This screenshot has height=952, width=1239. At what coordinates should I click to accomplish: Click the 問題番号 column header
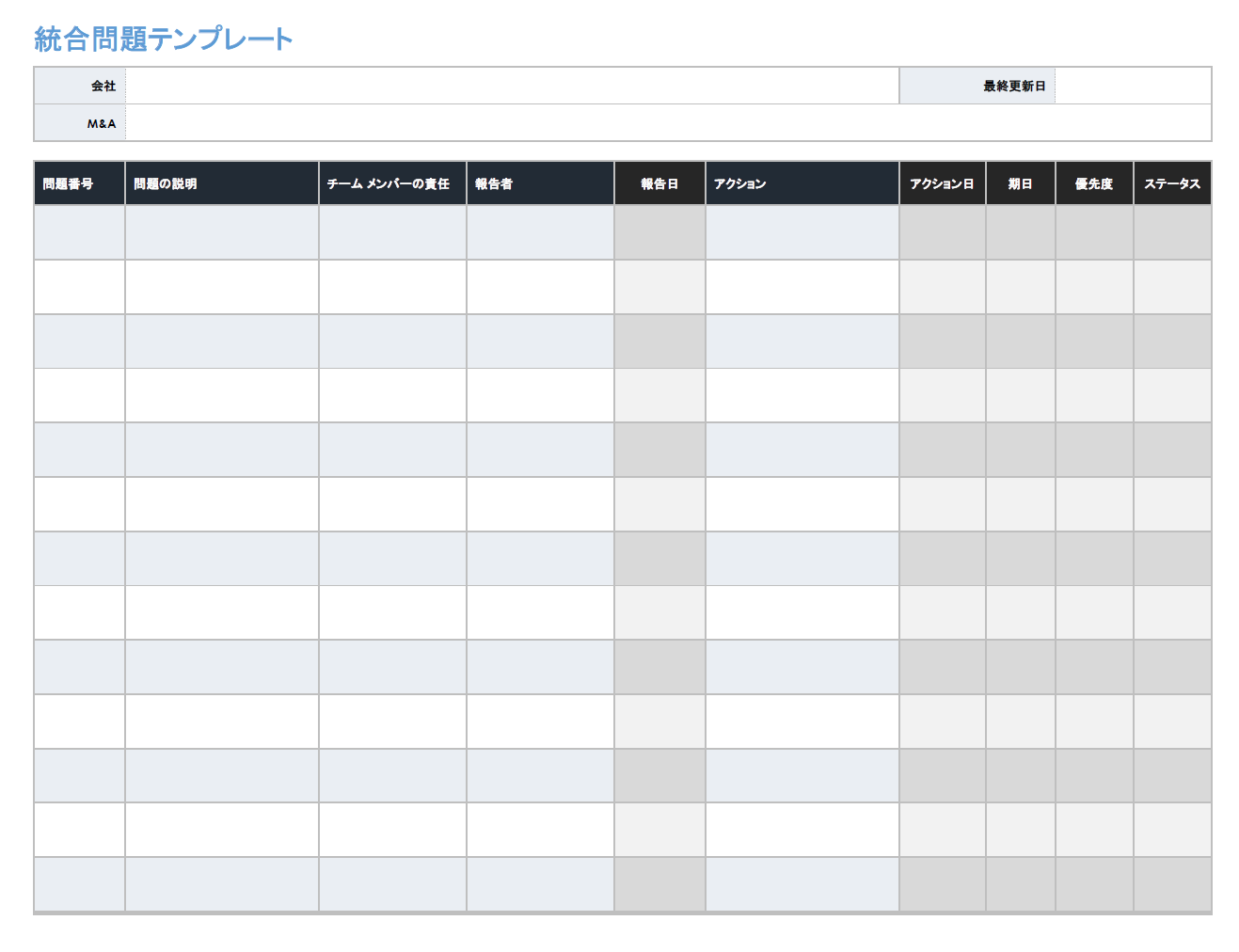click(80, 183)
